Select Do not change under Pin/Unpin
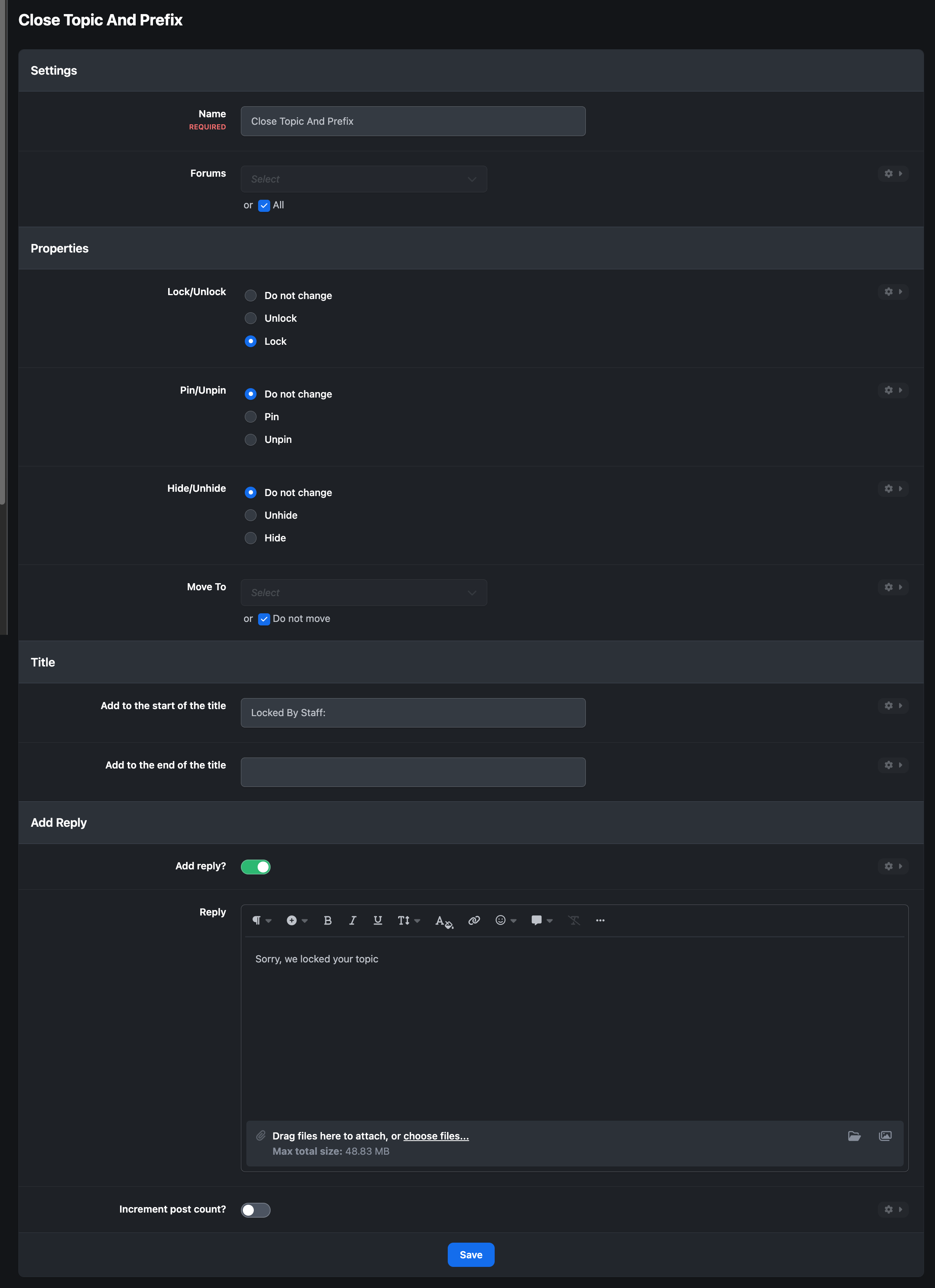 251,394
